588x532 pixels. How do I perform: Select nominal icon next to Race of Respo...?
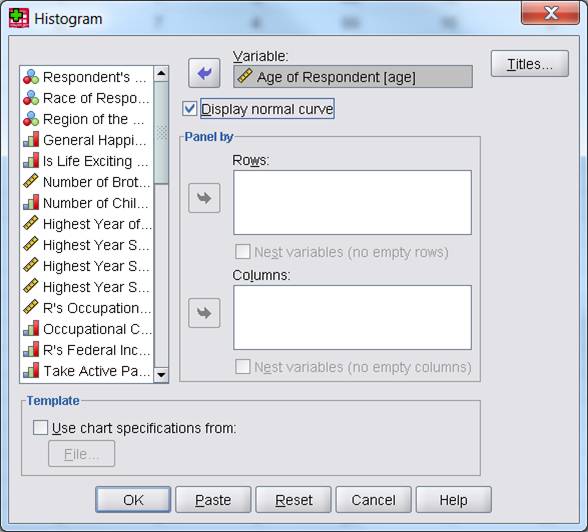click(31, 98)
